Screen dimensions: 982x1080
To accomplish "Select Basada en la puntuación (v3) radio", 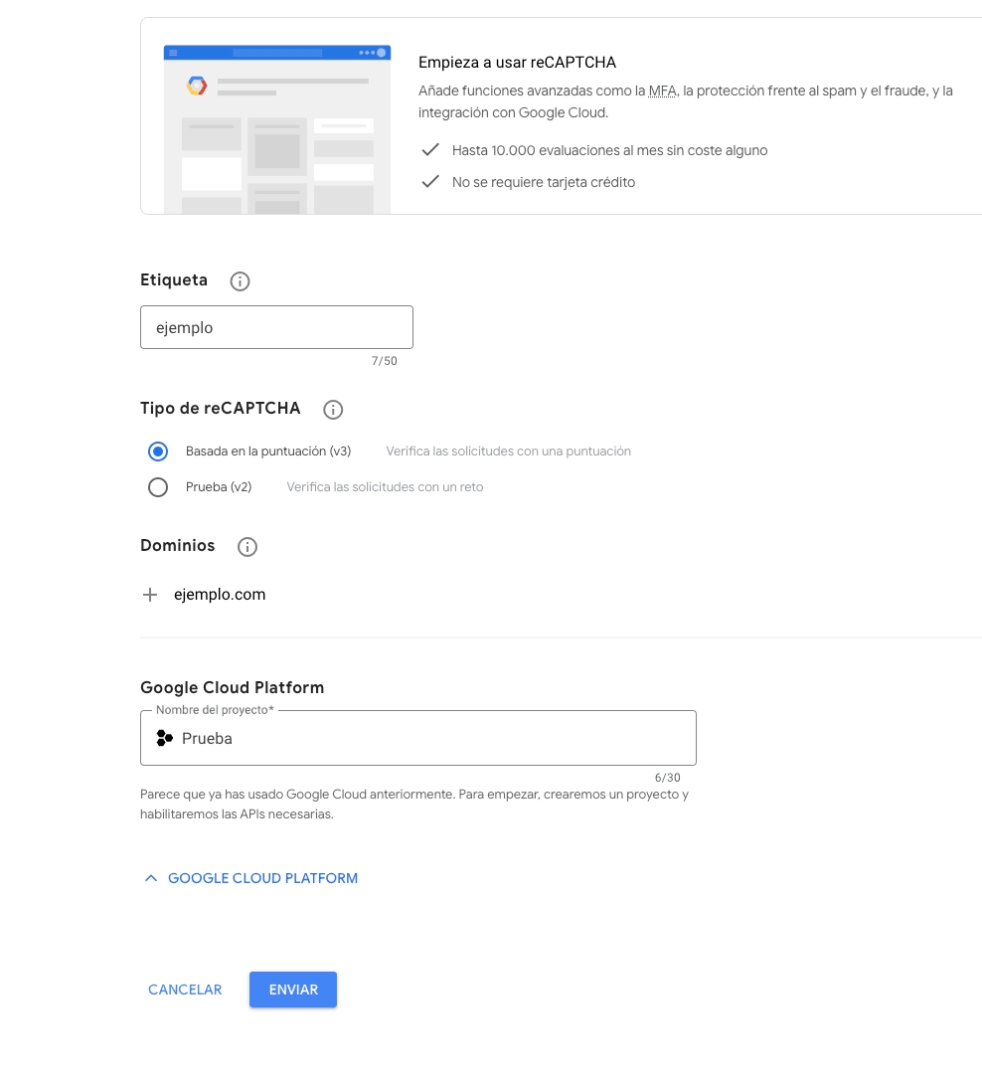I will click(158, 451).
